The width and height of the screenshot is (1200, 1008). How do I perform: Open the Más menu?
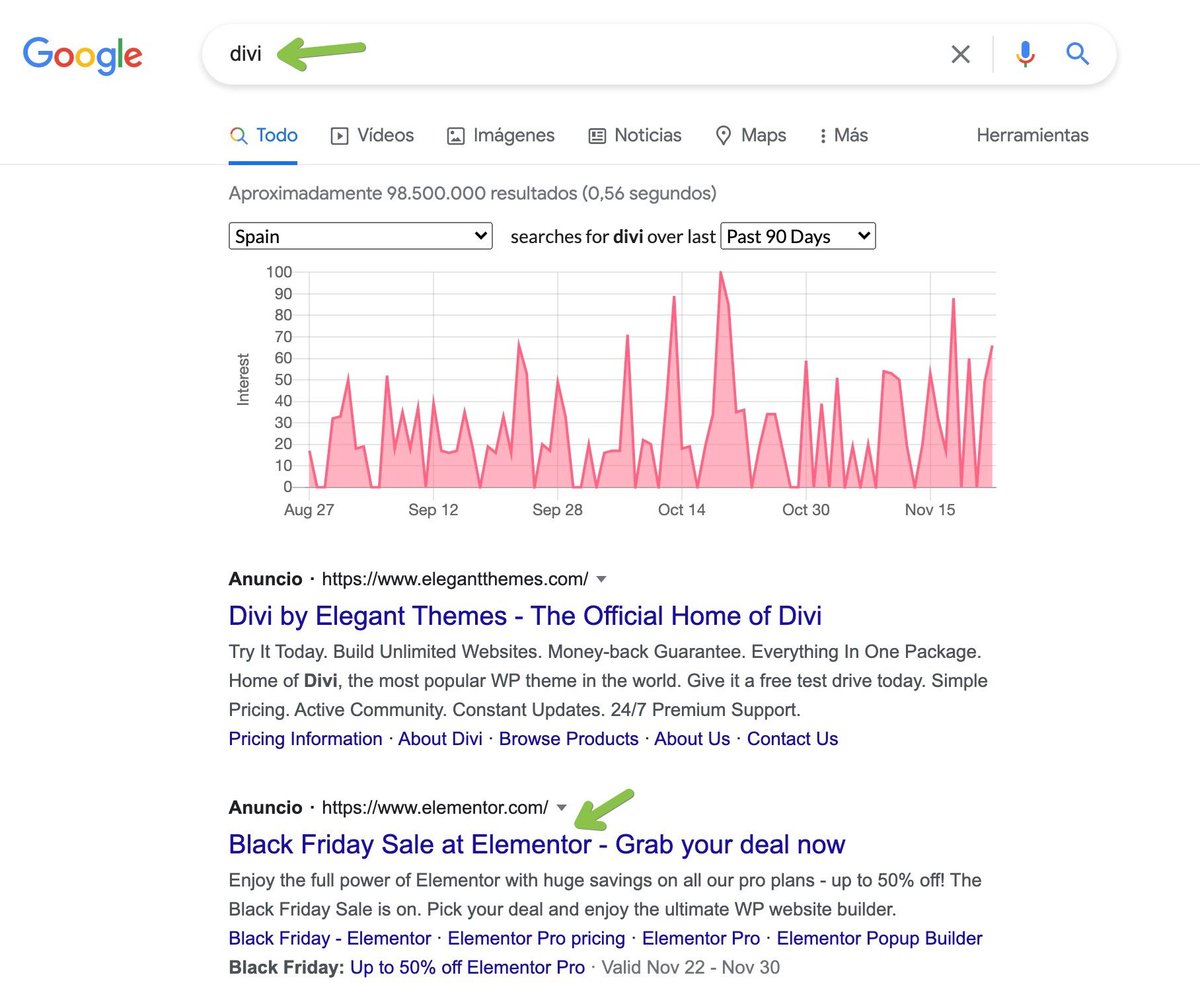pos(843,135)
